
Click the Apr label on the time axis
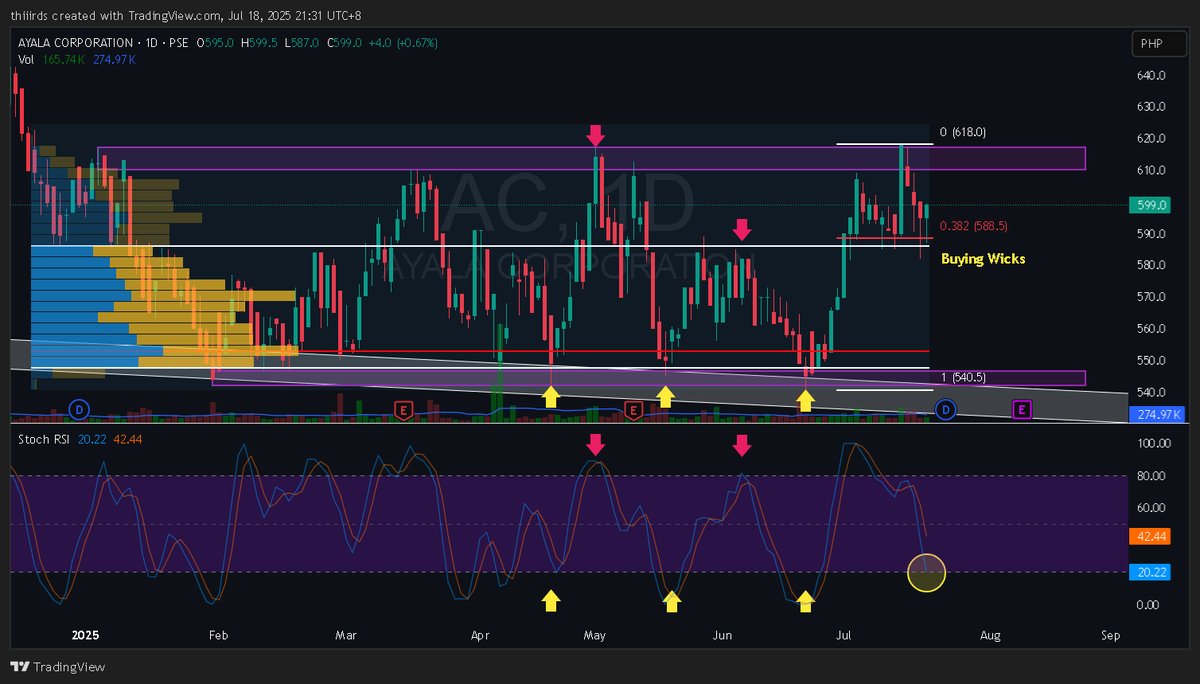coord(479,634)
